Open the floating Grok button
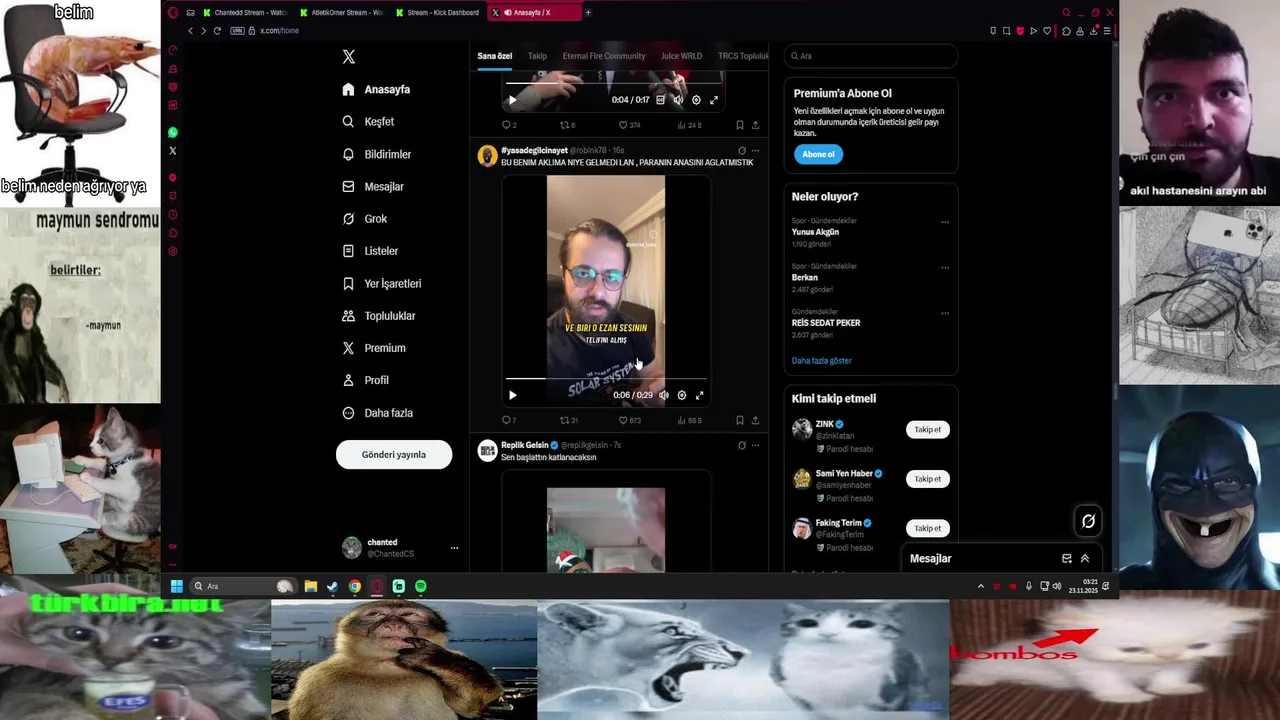This screenshot has width=1280, height=720. coord(1088,521)
